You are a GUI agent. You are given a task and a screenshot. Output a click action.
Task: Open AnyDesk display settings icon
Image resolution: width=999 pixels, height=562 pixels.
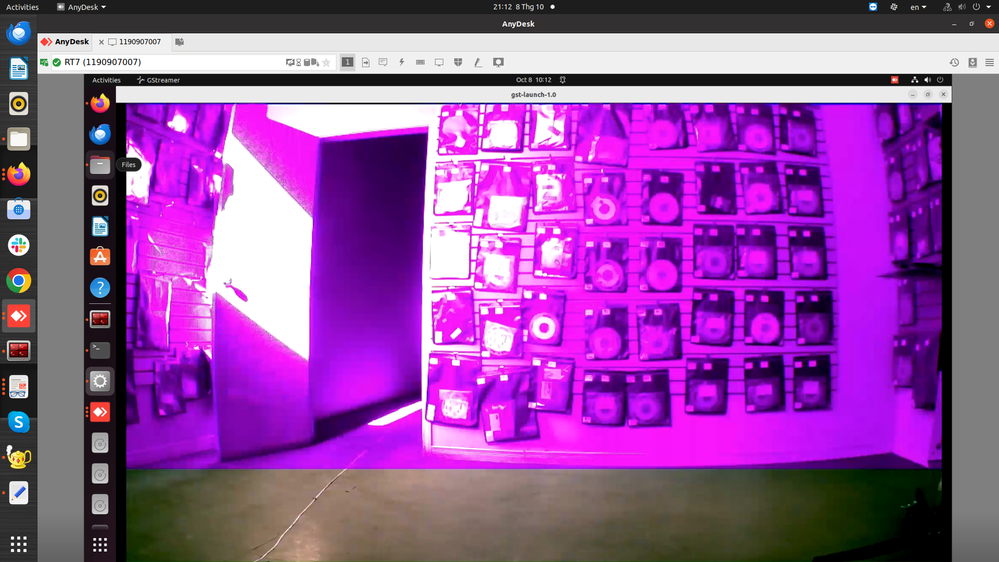click(439, 62)
